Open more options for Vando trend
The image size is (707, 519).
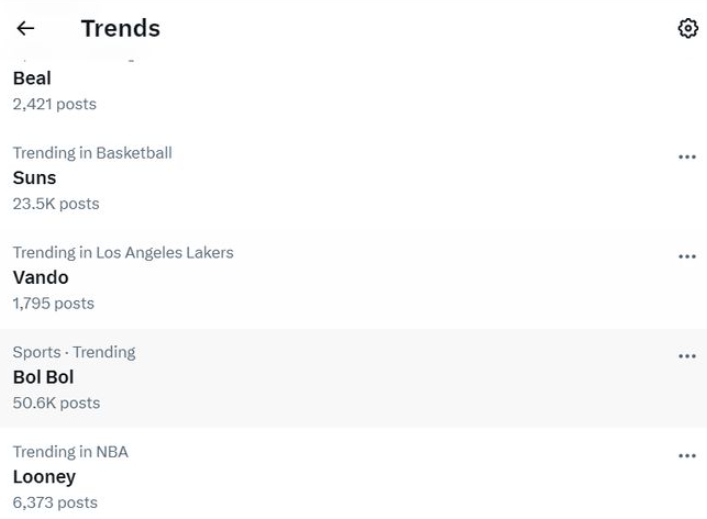point(686,257)
